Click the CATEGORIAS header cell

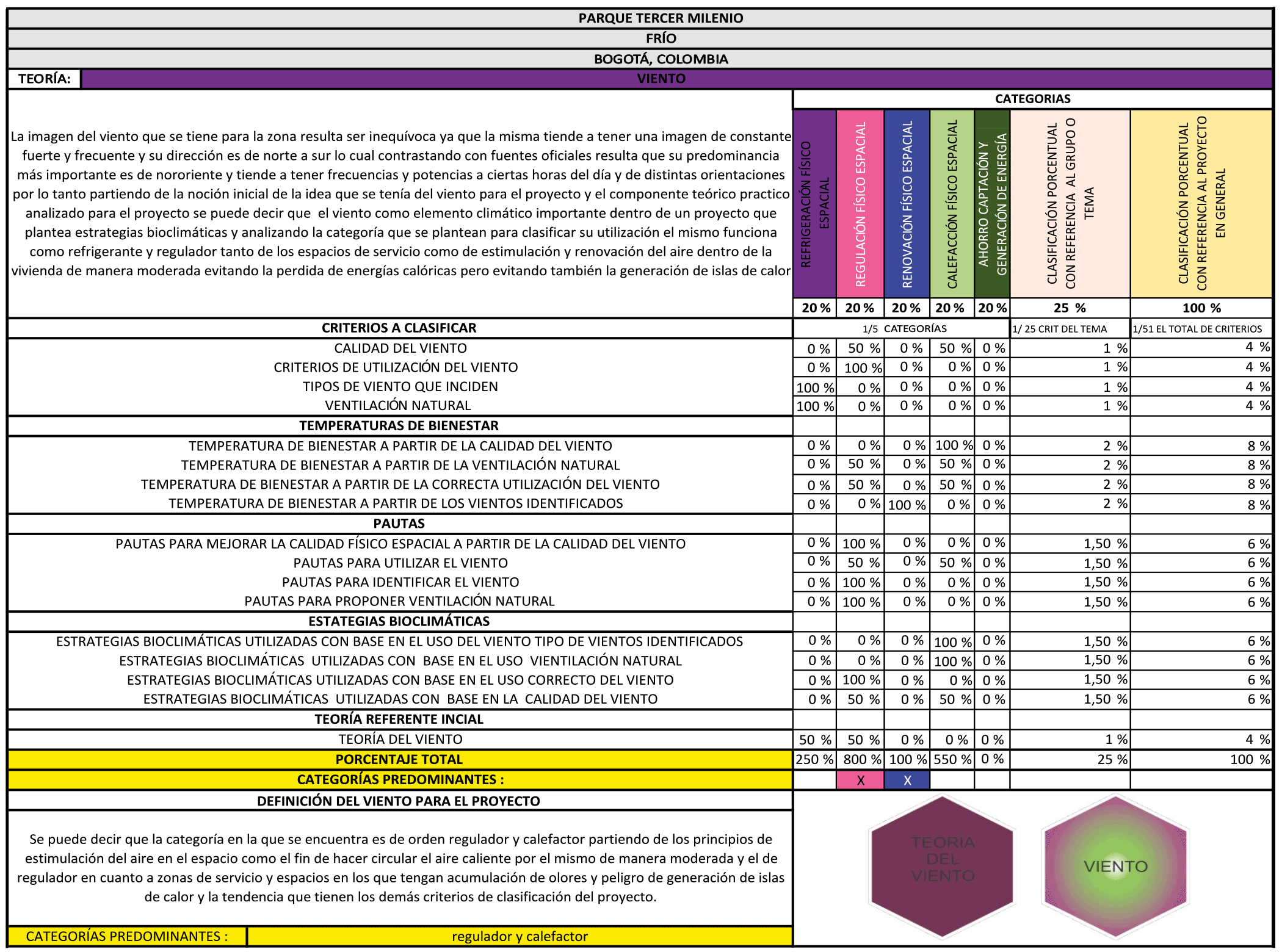click(1032, 99)
